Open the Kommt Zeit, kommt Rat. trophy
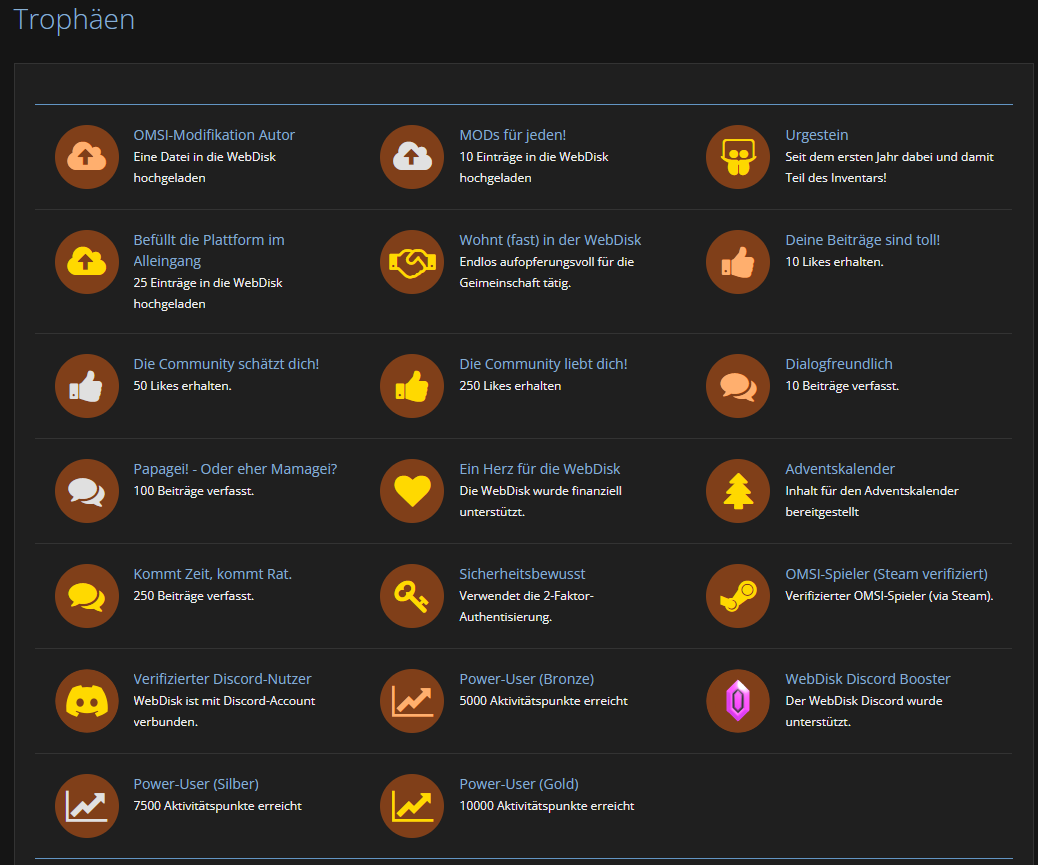The image size is (1038, 865). [212, 574]
